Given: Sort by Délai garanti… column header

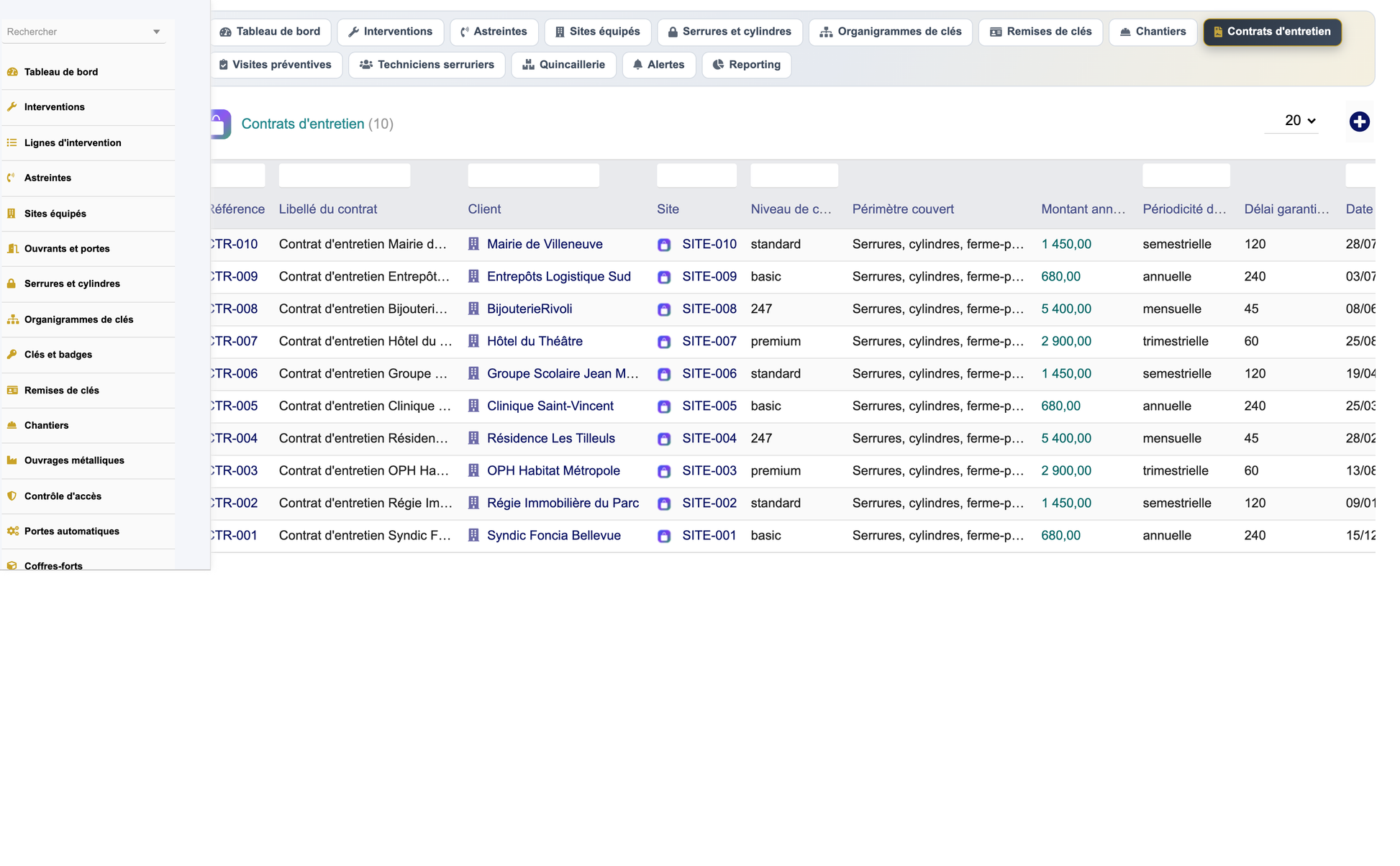Looking at the screenshot, I should point(1286,209).
